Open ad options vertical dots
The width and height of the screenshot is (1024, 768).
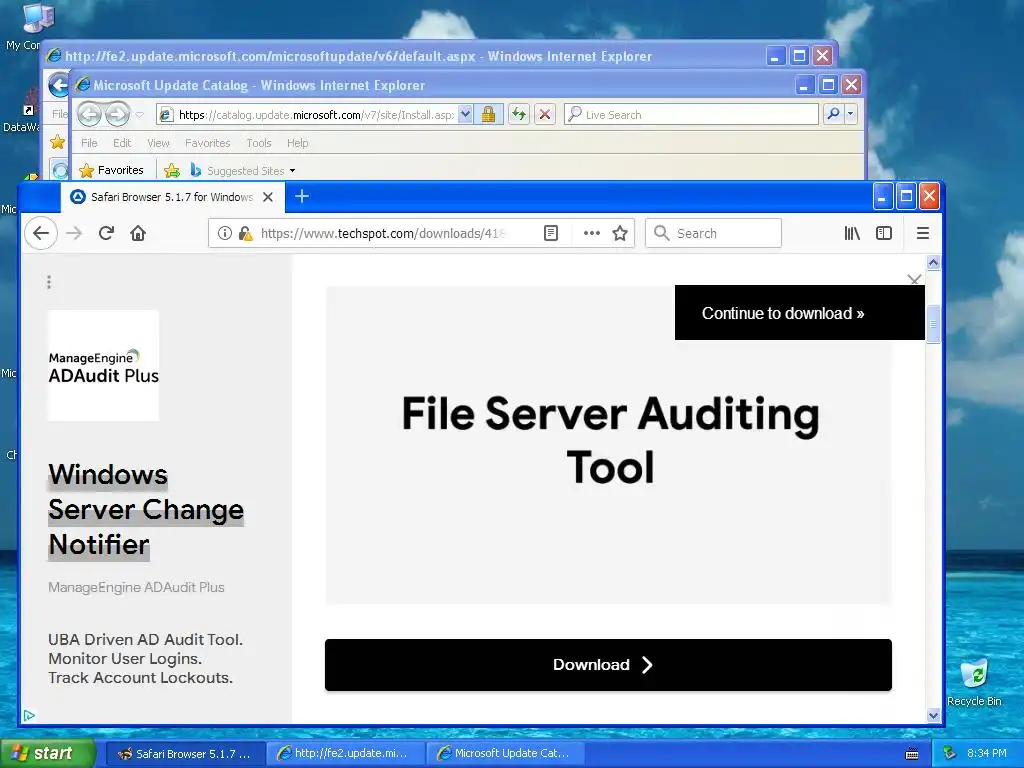(49, 282)
